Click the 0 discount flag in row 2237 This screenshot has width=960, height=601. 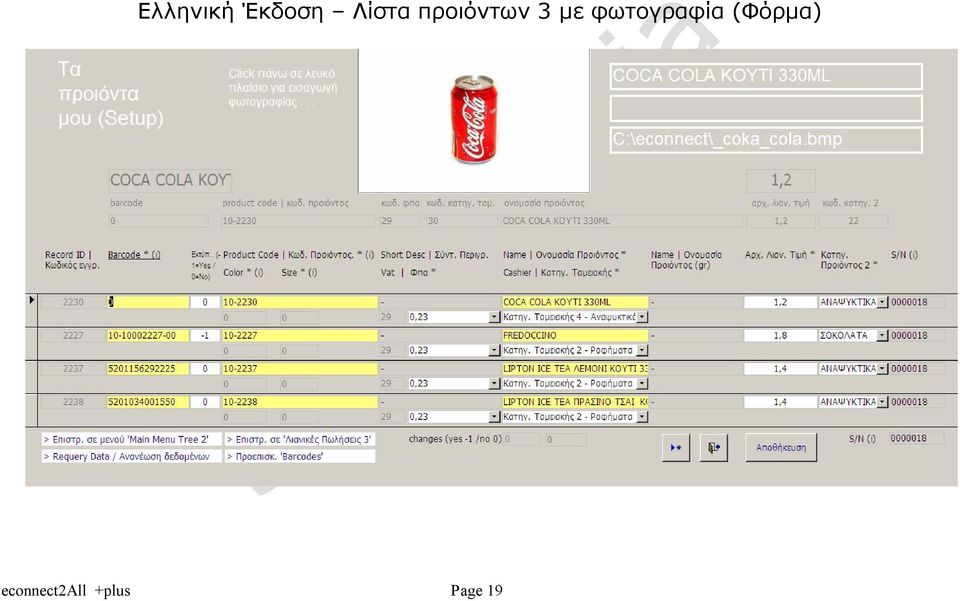pos(204,368)
